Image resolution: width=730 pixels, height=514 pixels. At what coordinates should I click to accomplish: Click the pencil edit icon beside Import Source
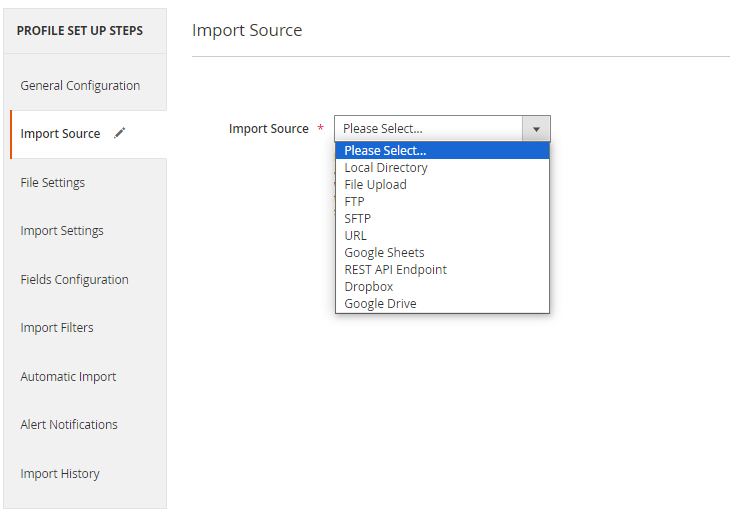coord(120,133)
